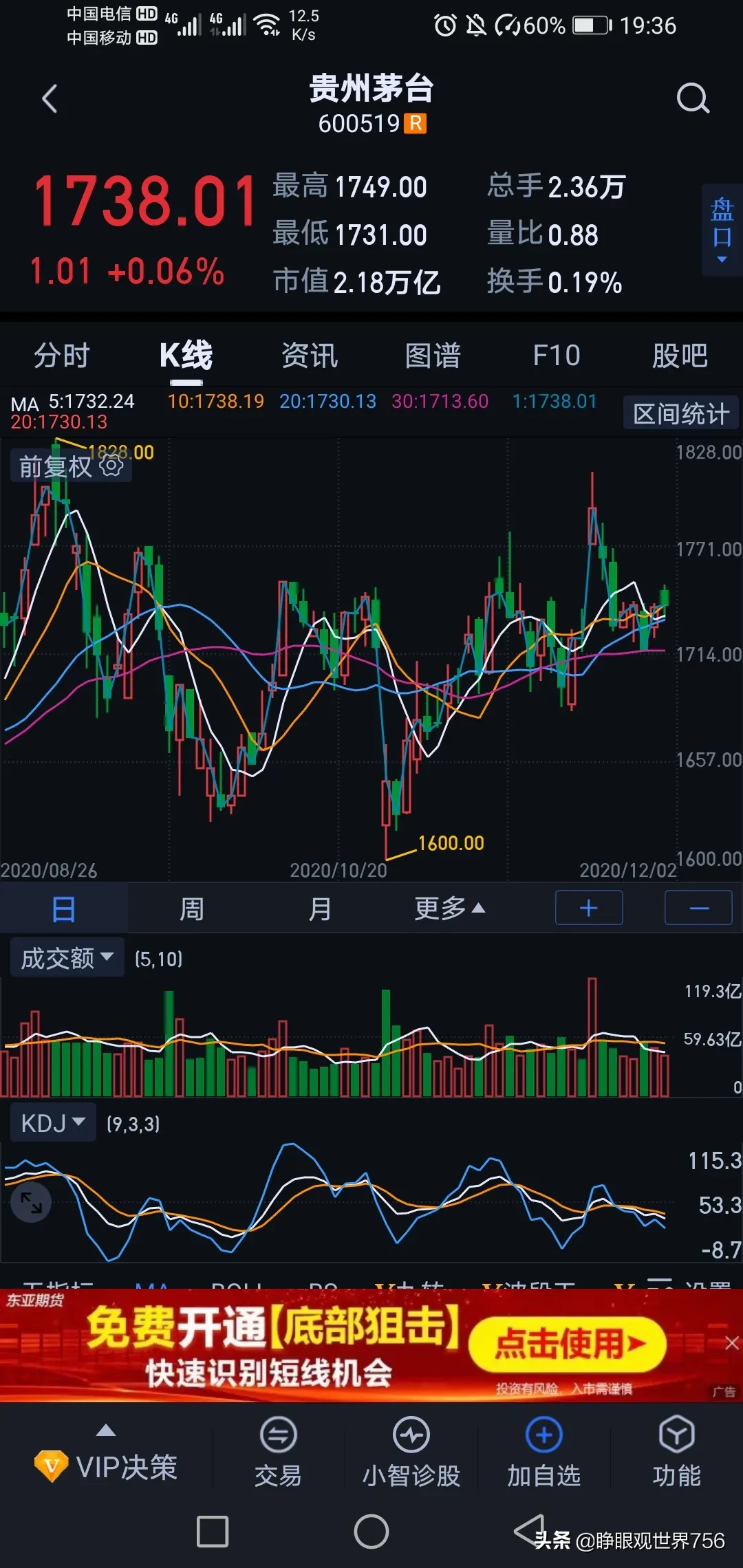Tap the margin trading R badge
This screenshot has height=1568, width=743.
[x=416, y=124]
